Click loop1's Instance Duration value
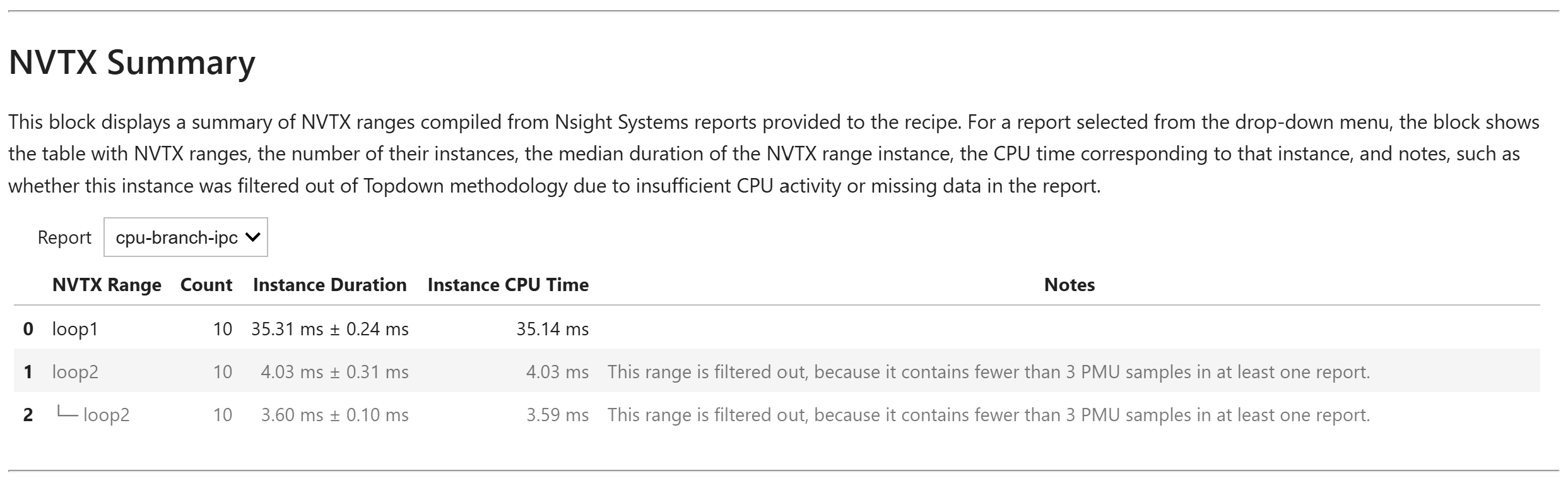Viewport: 1568px width, 478px height. [329, 328]
